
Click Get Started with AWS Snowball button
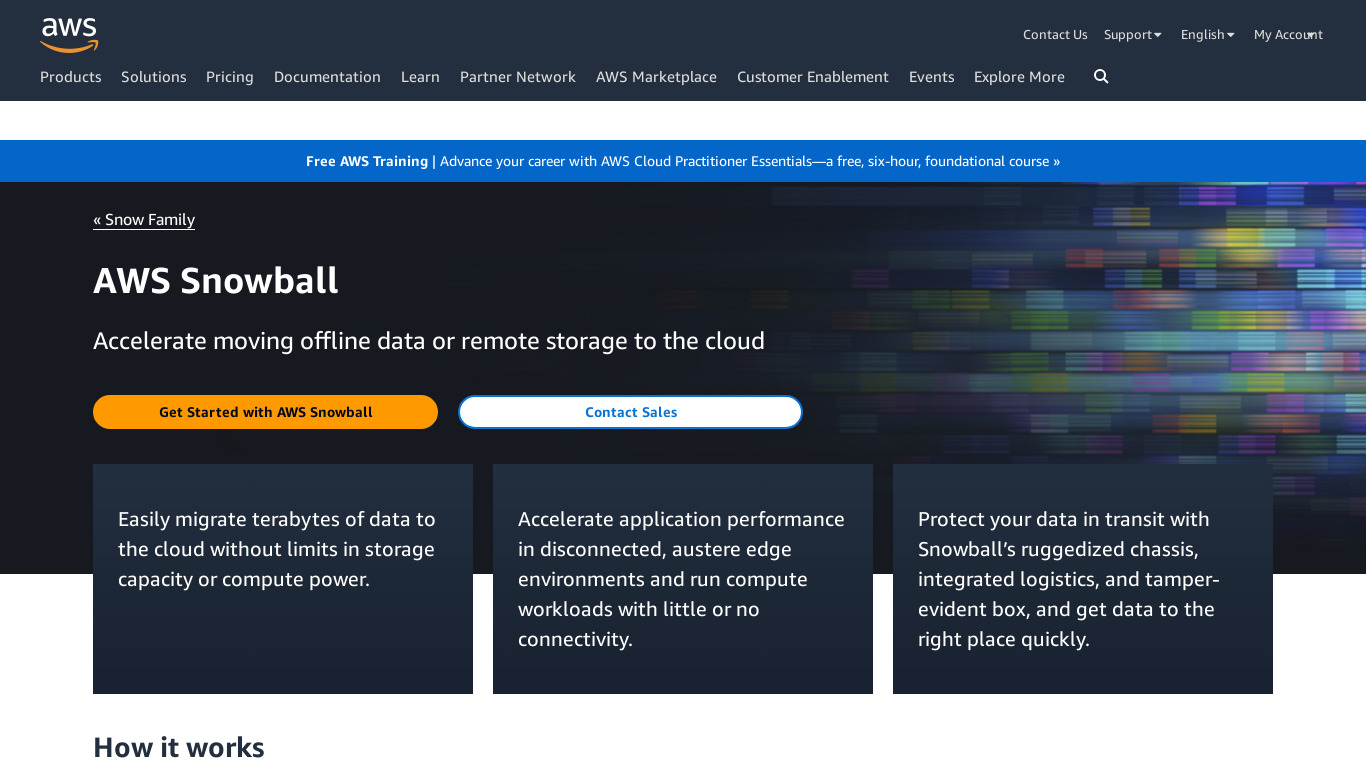tap(265, 412)
